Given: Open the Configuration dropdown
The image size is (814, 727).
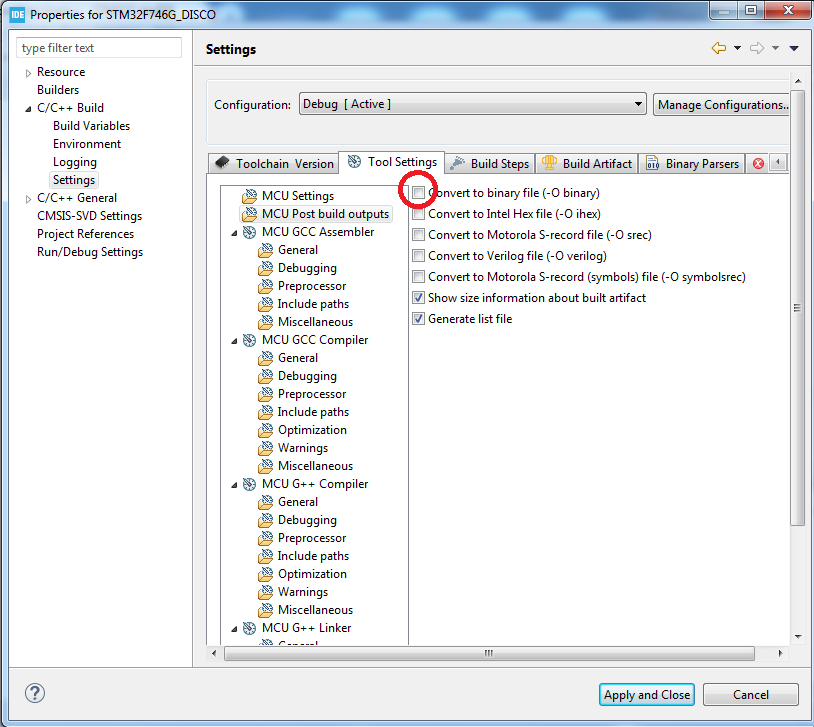Looking at the screenshot, I should coord(472,104).
